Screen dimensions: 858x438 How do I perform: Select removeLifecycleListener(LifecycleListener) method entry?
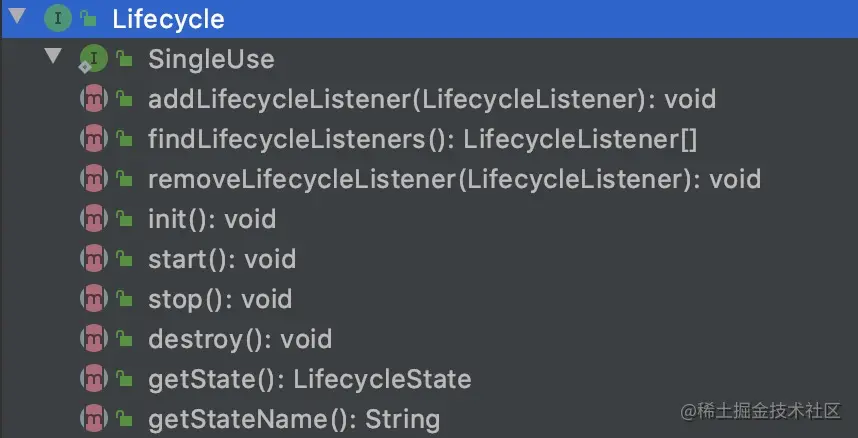(454, 179)
